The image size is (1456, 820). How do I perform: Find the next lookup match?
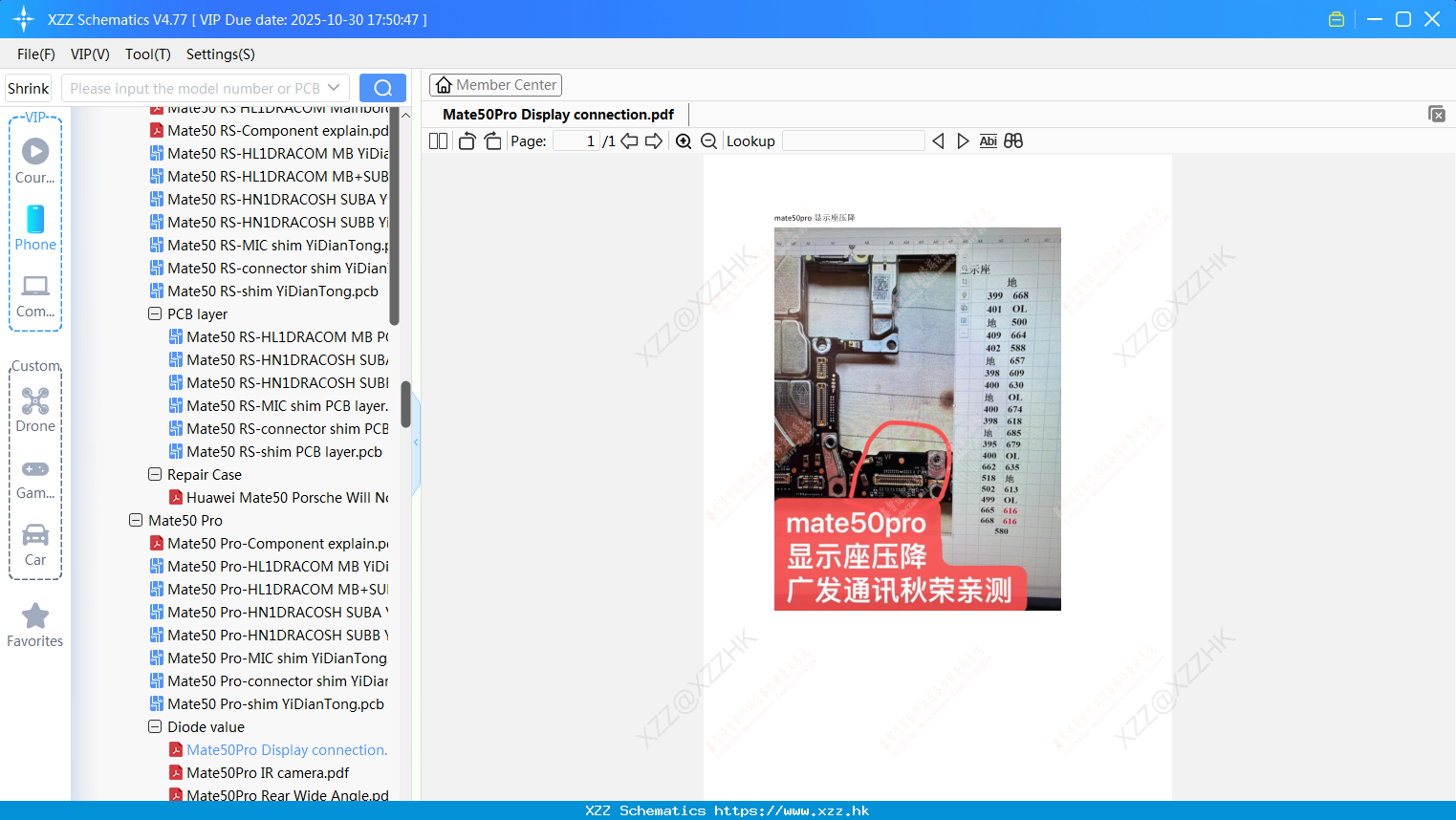[963, 141]
